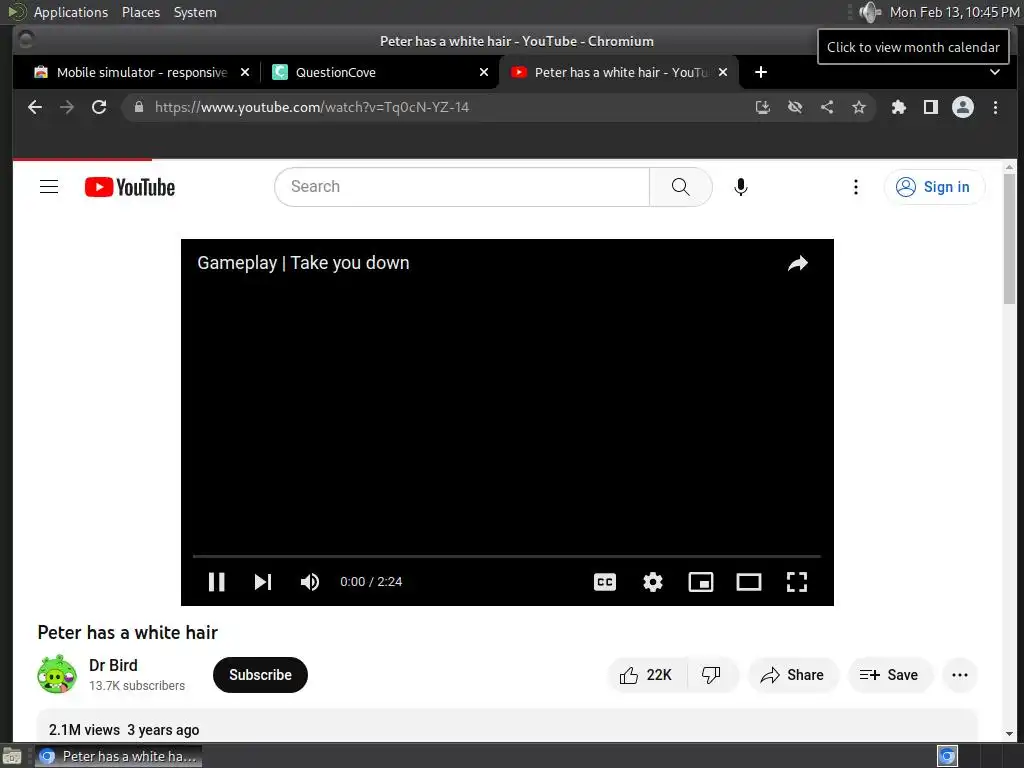Open more actions ellipsis beside Save
The height and width of the screenshot is (768, 1024).
[x=959, y=675]
